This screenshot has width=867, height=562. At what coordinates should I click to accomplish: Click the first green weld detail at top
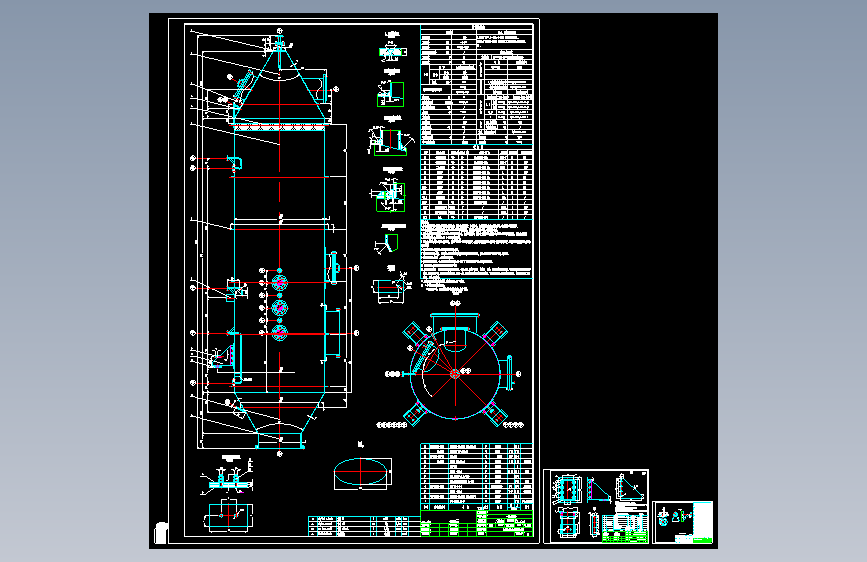(x=392, y=52)
